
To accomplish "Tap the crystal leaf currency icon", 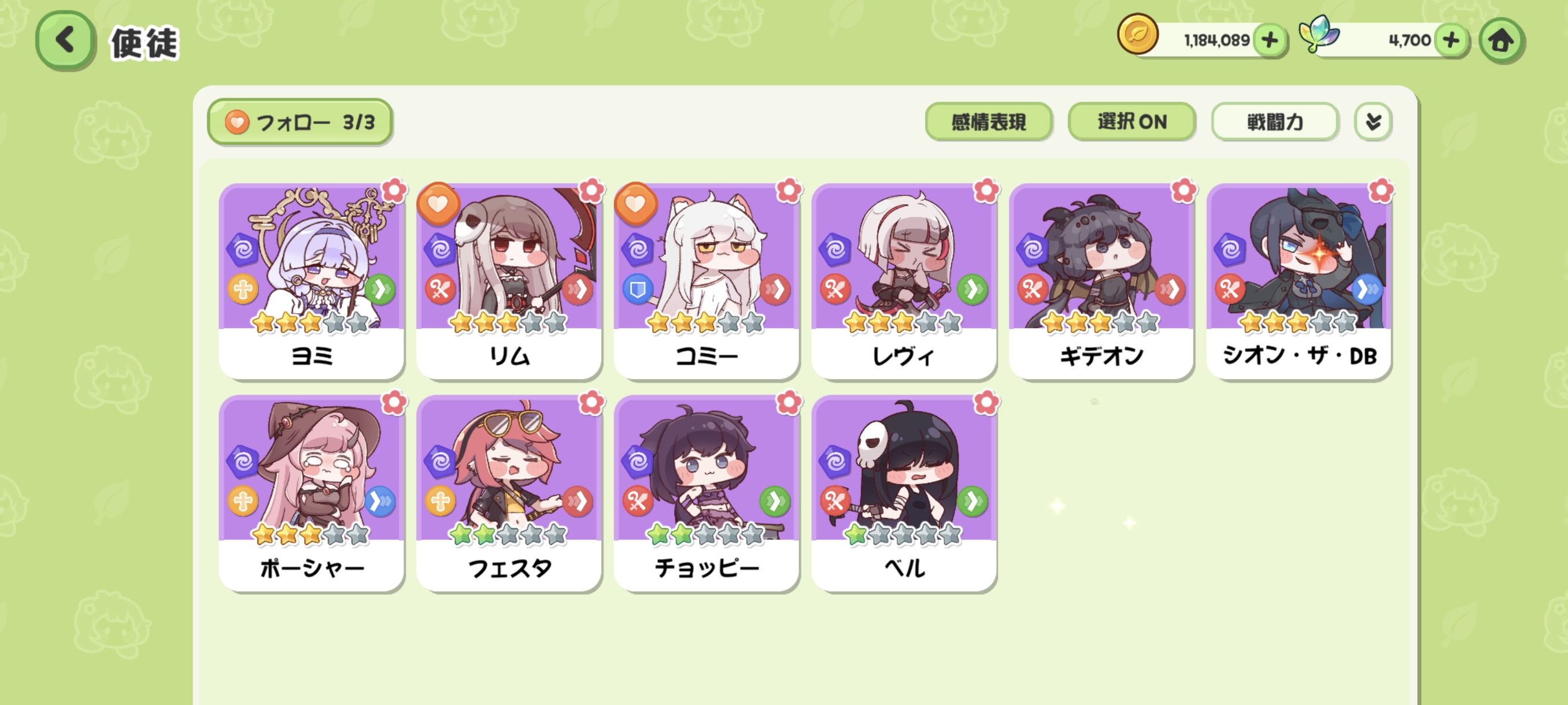I will pos(1319,34).
